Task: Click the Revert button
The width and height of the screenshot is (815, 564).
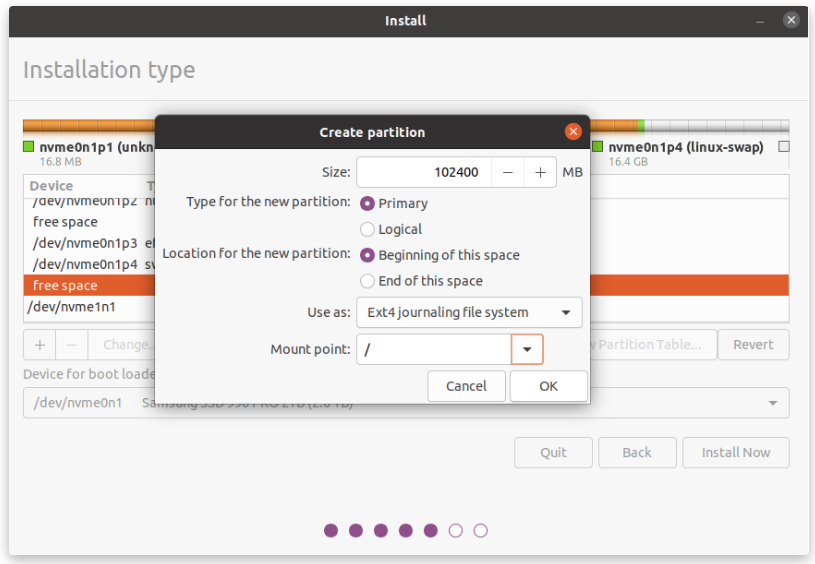Action: click(753, 345)
